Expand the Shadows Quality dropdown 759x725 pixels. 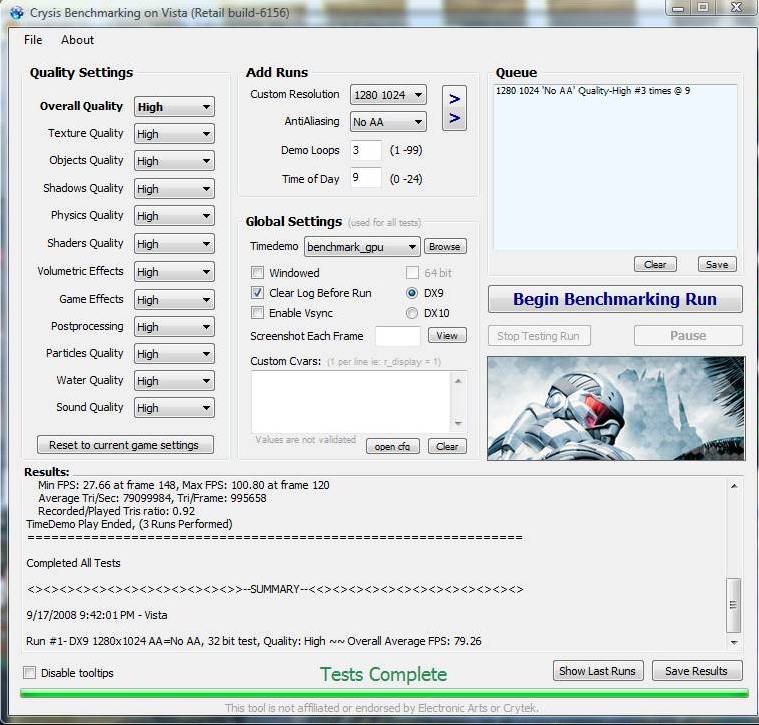click(x=174, y=189)
